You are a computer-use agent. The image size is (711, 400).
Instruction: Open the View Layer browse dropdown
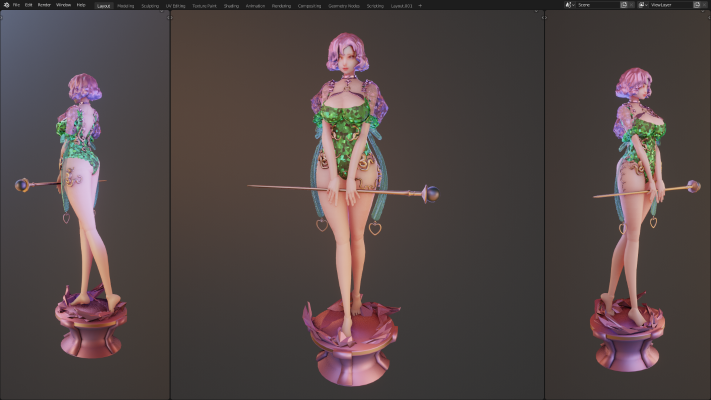643,5
